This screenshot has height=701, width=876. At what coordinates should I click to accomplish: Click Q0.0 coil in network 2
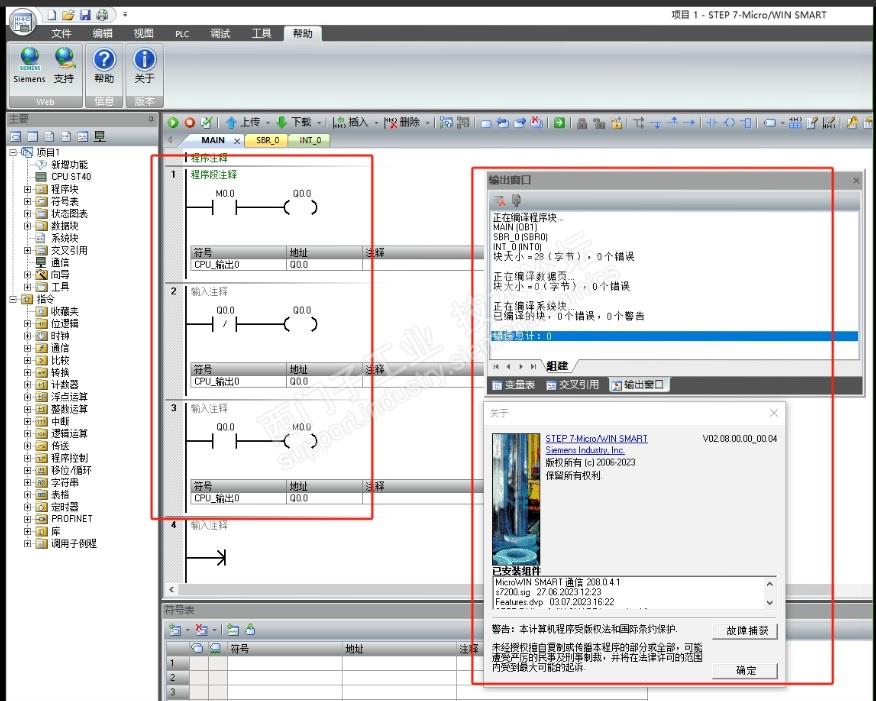[x=301, y=324]
